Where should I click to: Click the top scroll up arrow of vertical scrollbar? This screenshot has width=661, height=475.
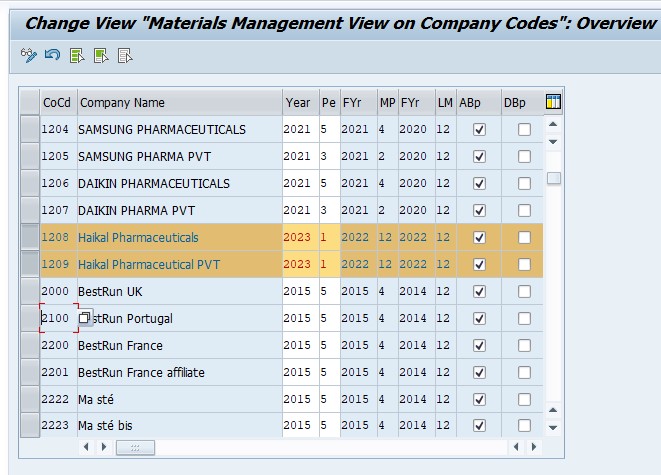[554, 124]
